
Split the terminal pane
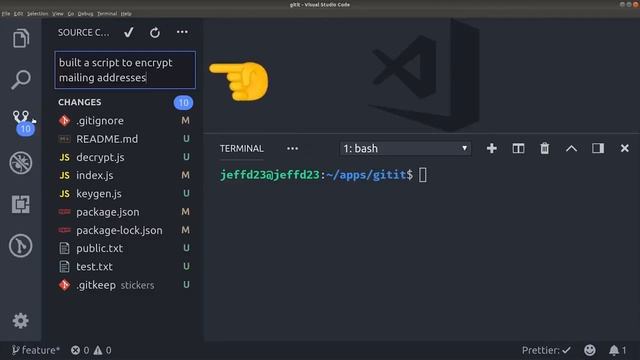518,148
